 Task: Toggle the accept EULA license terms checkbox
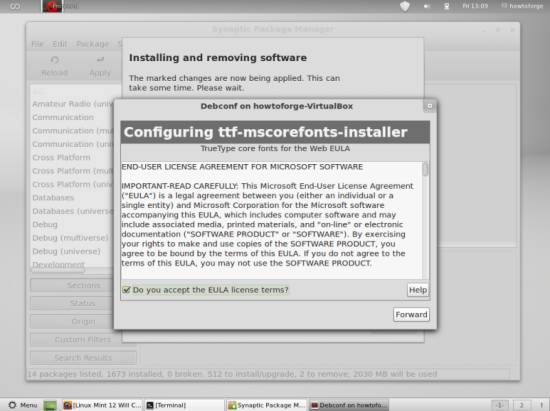pos(126,290)
